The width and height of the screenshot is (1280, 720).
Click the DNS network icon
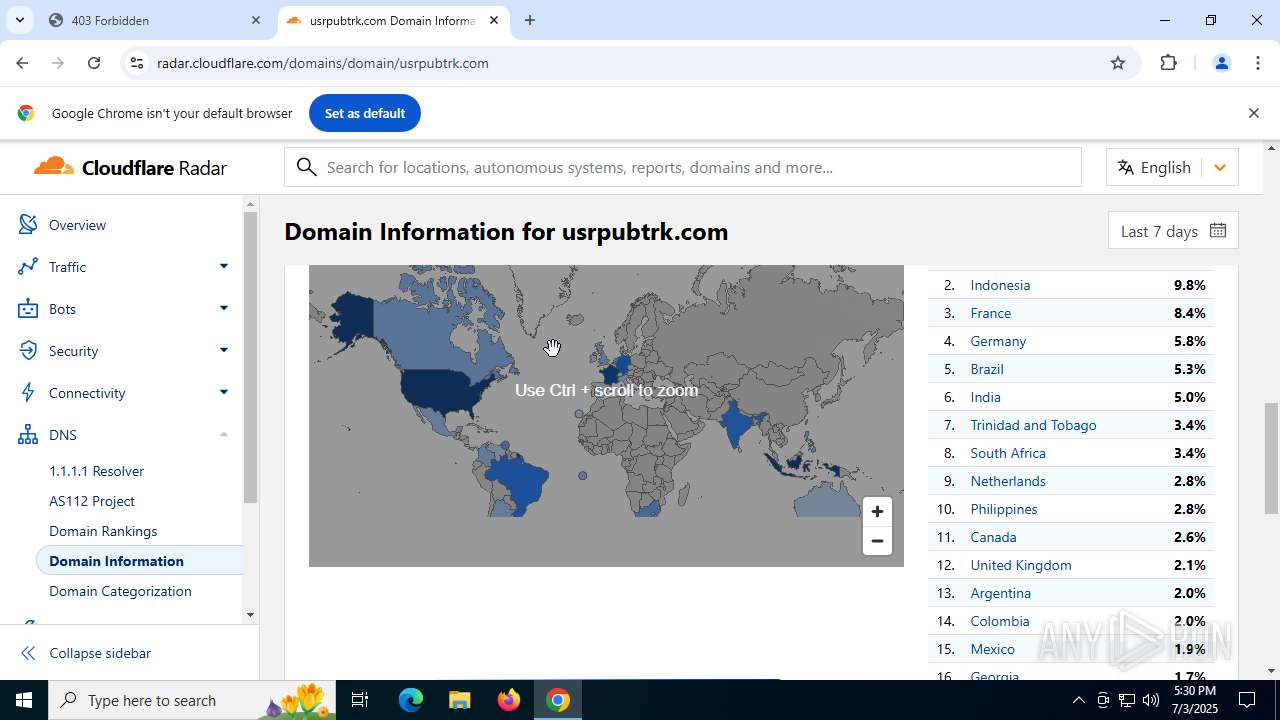pos(28,435)
